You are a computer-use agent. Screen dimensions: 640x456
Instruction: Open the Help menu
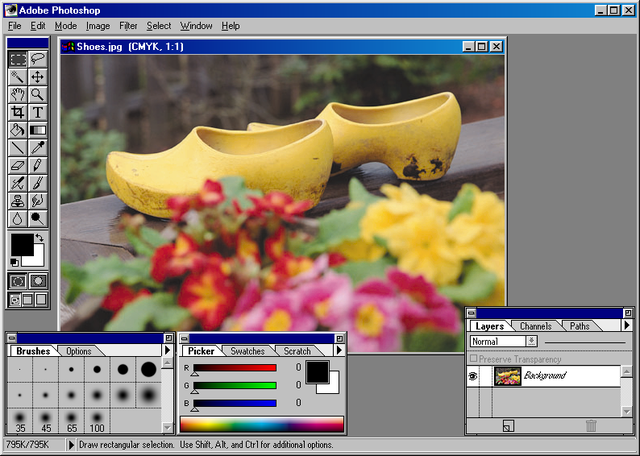click(231, 26)
